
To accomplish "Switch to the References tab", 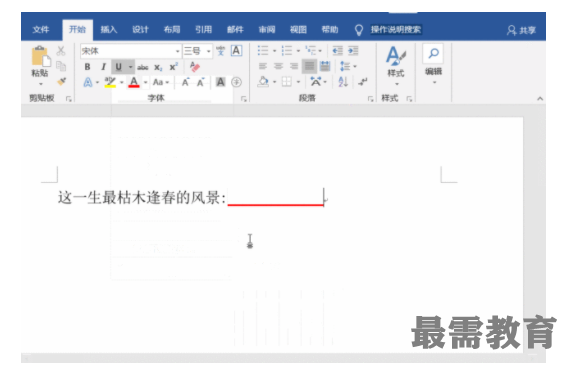I will [203, 30].
